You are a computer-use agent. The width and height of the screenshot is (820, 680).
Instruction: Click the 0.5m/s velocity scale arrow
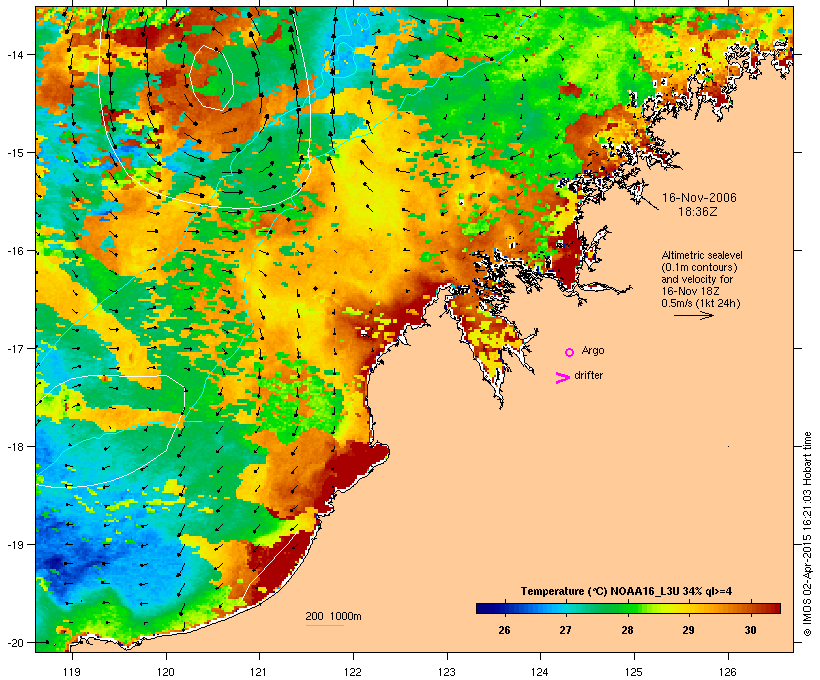pos(694,315)
